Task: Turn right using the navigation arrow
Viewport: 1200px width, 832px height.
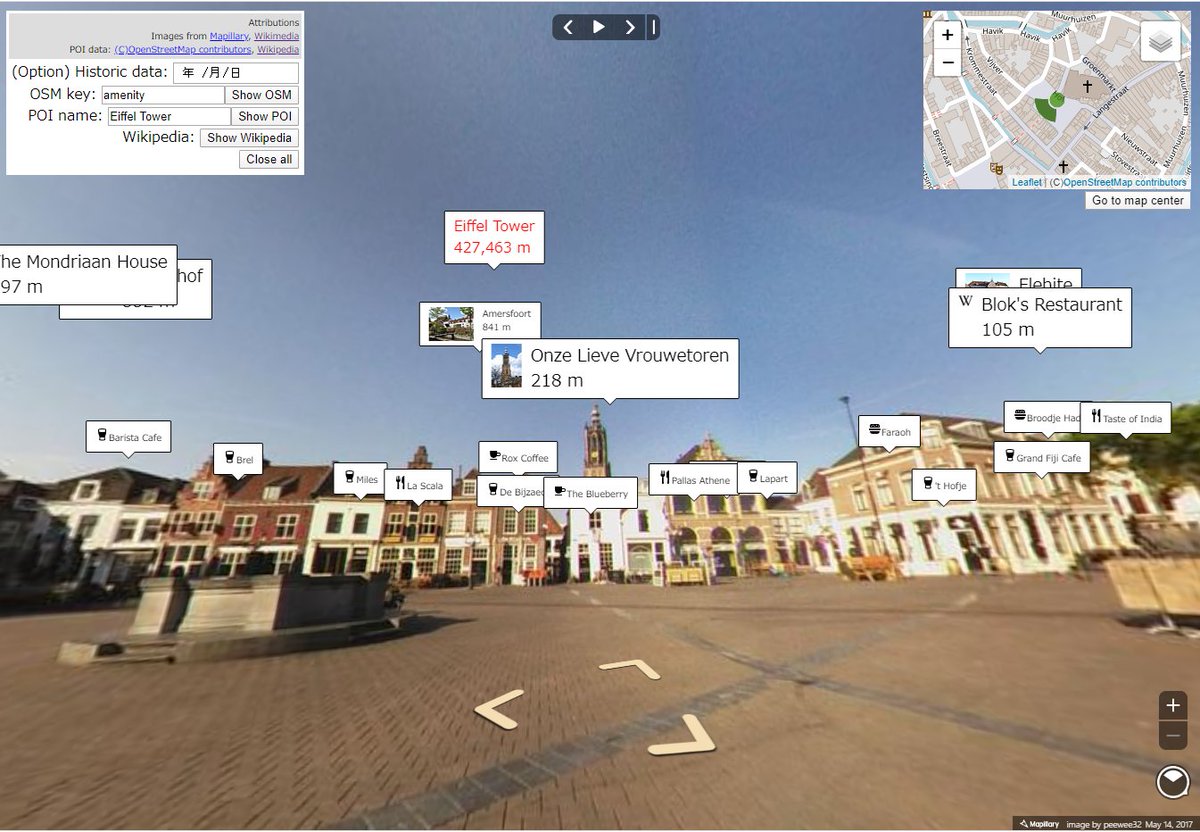Action: point(682,735)
